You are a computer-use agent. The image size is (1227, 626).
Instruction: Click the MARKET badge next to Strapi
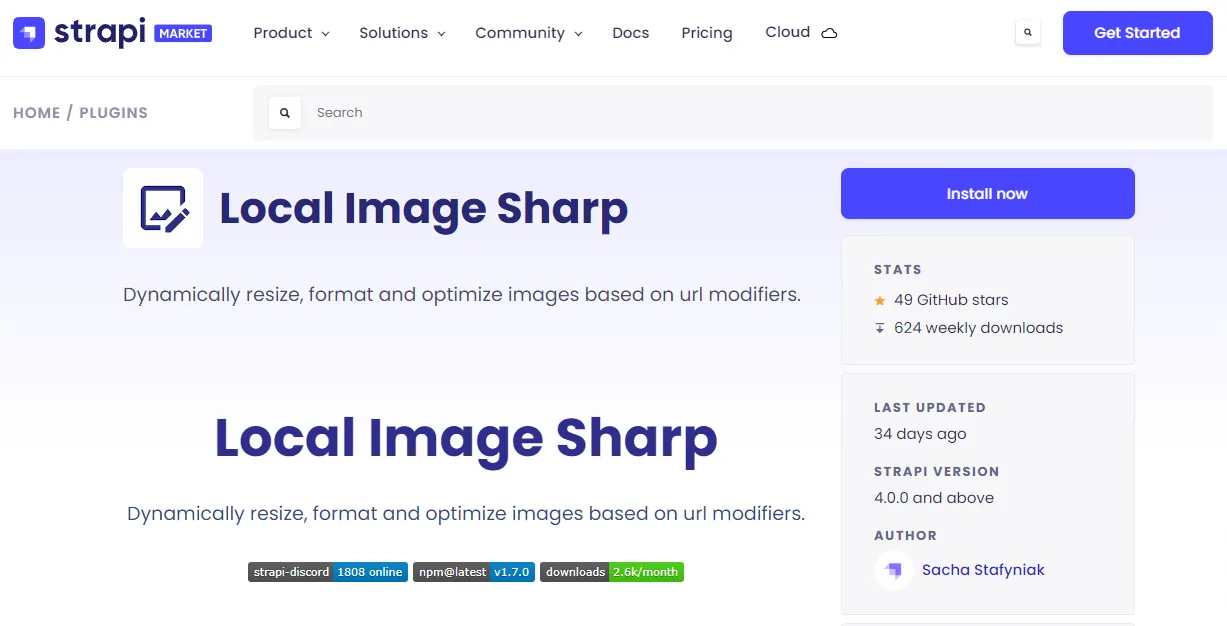pyautogui.click(x=183, y=33)
